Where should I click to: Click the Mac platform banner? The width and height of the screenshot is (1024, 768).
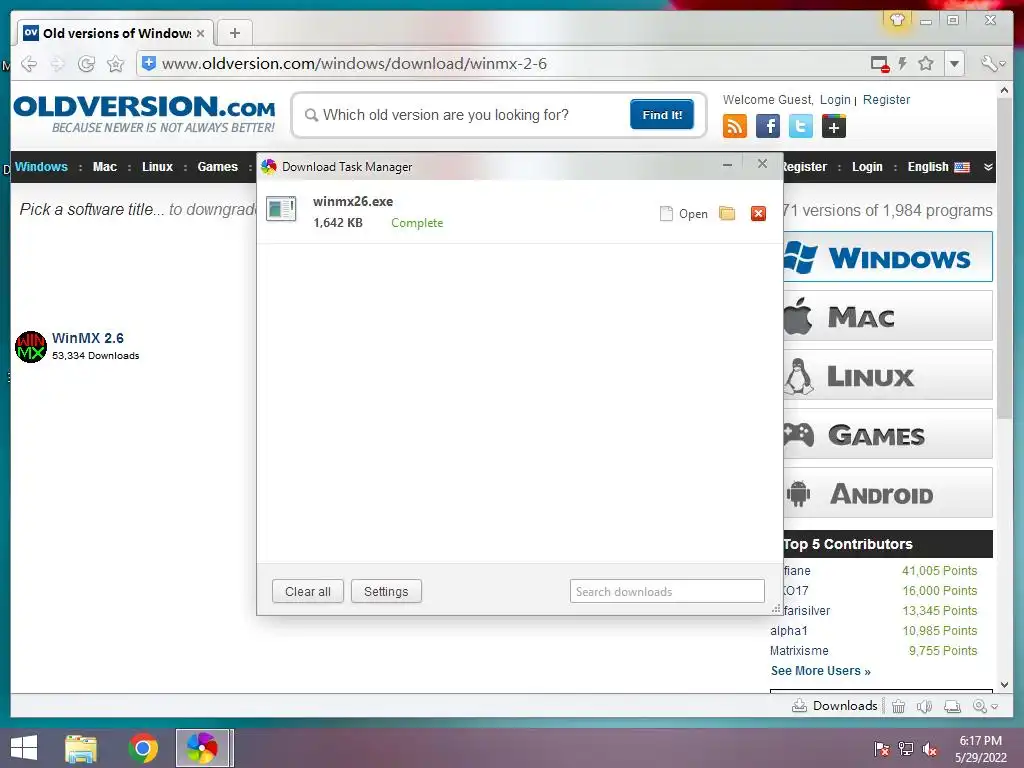888,316
